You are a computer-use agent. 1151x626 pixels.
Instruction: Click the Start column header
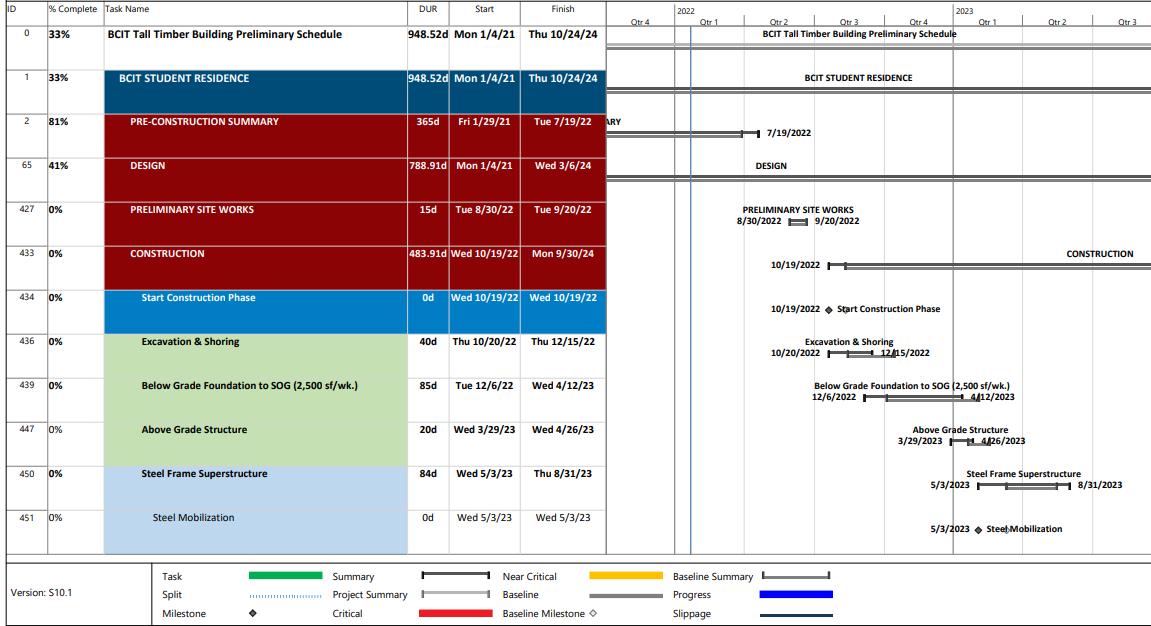click(x=484, y=9)
